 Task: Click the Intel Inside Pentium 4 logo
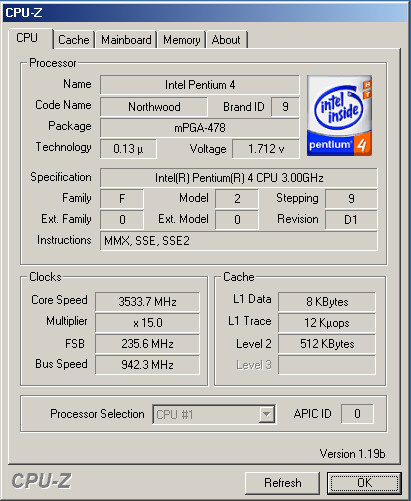coord(339,115)
